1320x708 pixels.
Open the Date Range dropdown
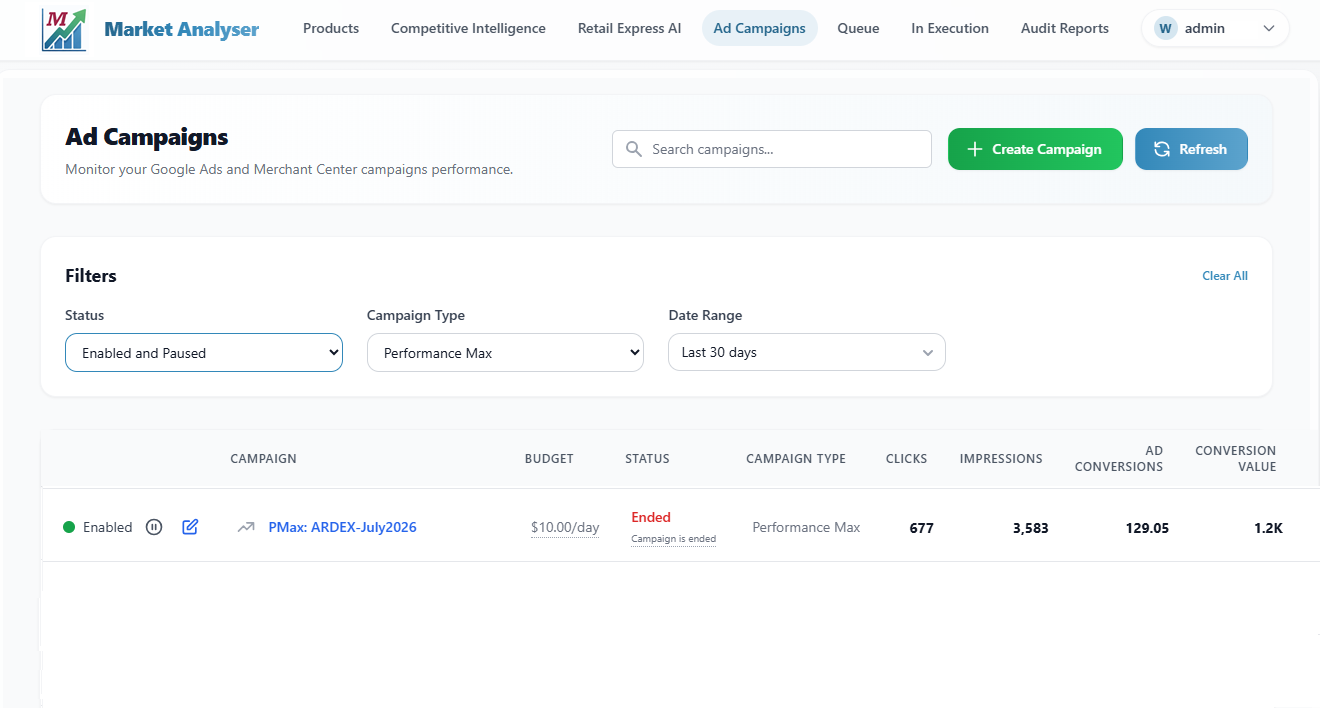point(807,352)
